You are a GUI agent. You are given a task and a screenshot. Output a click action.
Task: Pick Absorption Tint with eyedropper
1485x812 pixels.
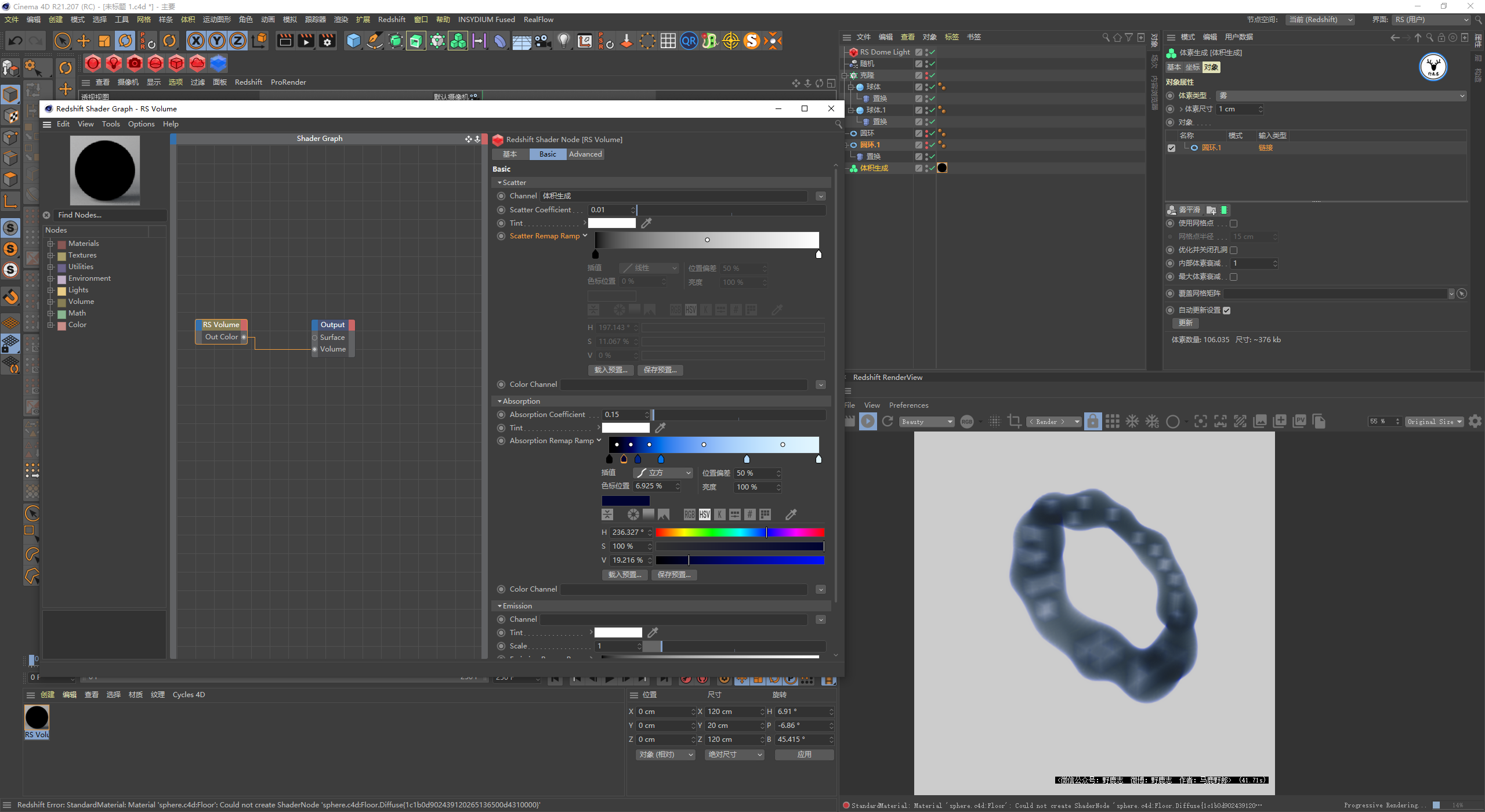pos(660,428)
